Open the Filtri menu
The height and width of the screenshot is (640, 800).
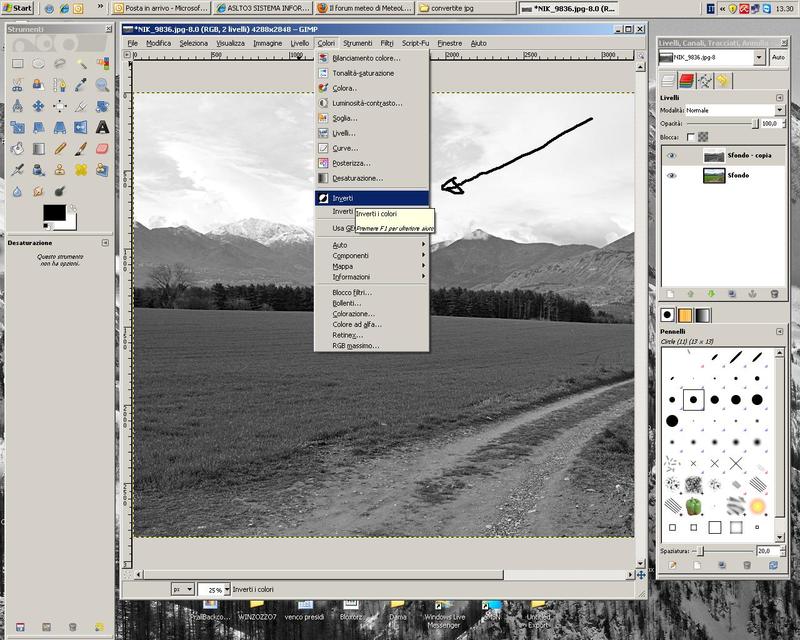coord(386,43)
